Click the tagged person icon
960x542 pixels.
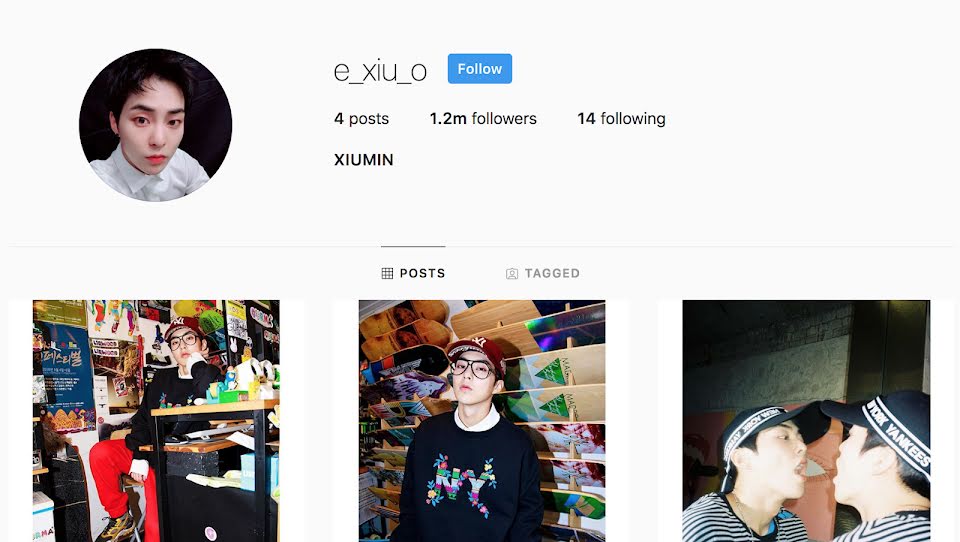[512, 274]
